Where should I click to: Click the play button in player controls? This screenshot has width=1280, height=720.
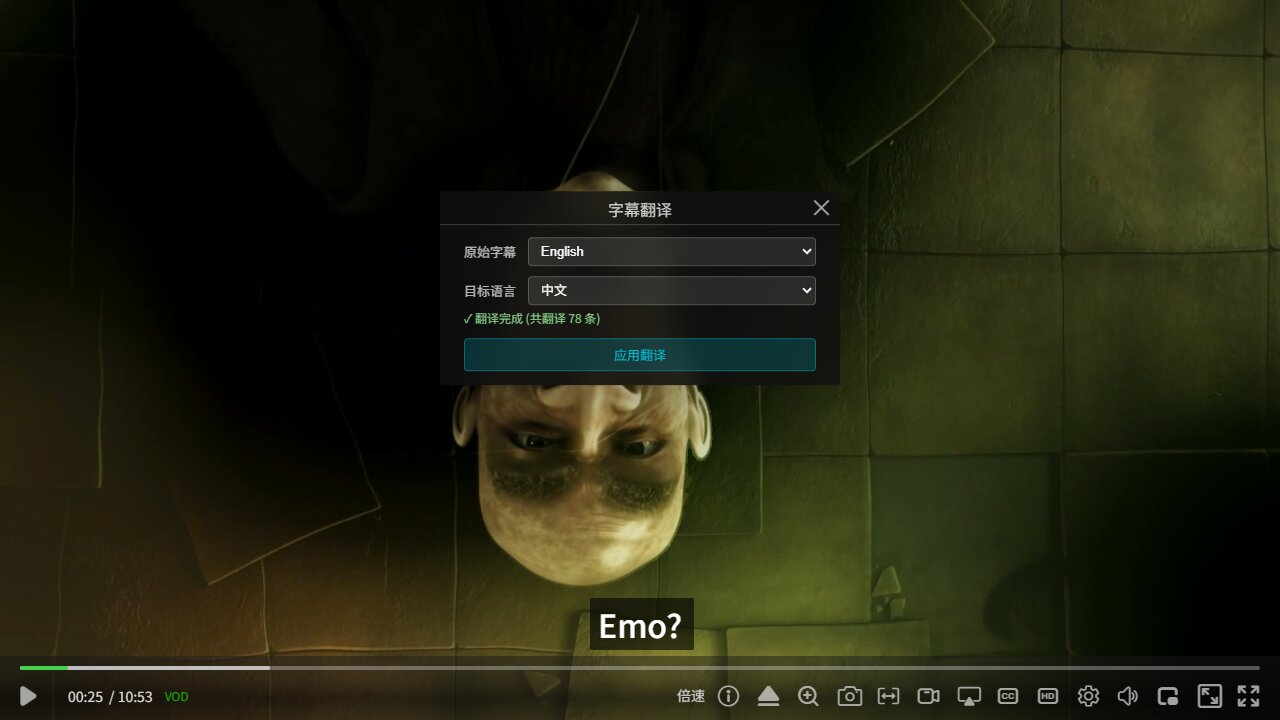click(x=28, y=696)
